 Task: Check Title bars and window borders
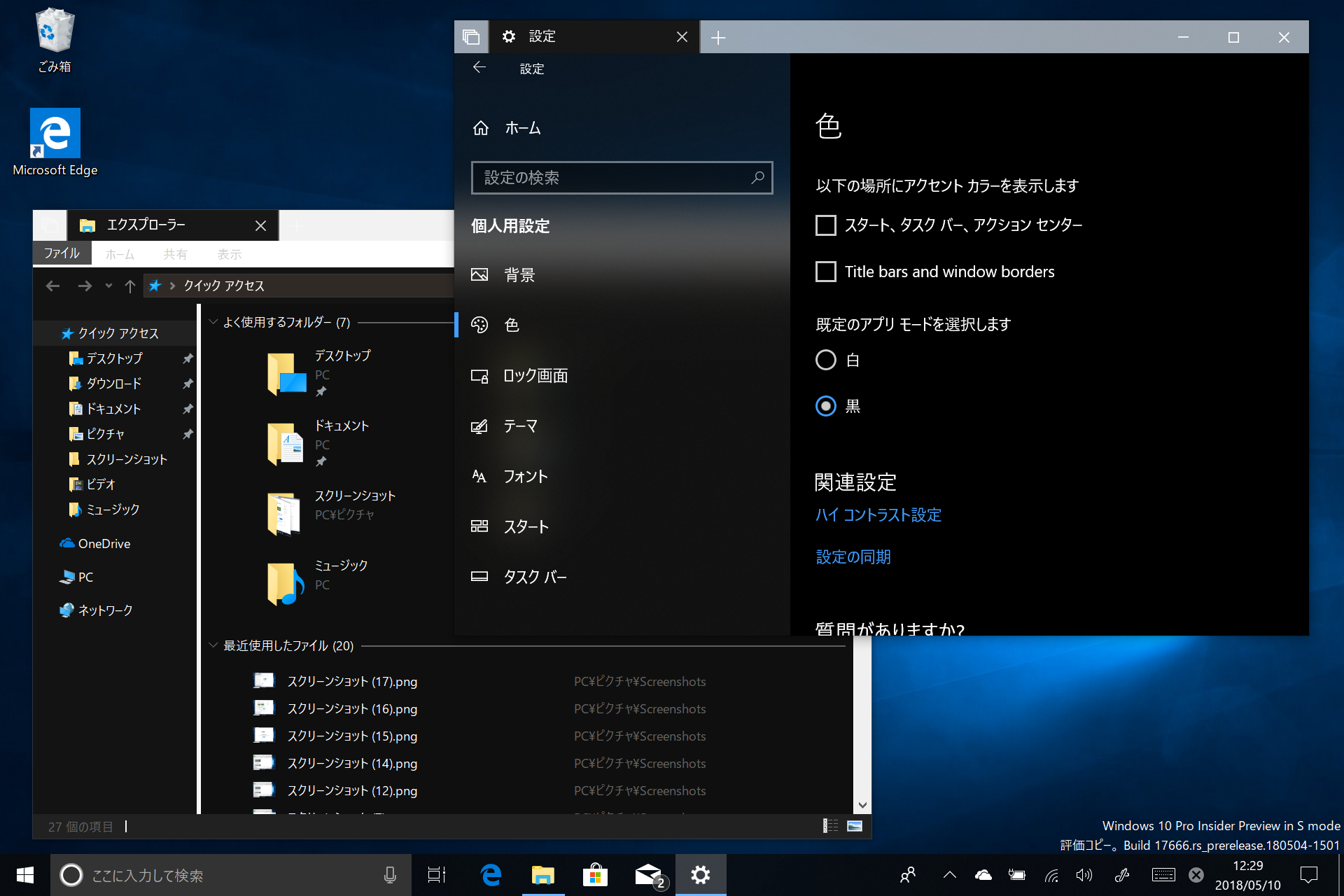coord(826,272)
